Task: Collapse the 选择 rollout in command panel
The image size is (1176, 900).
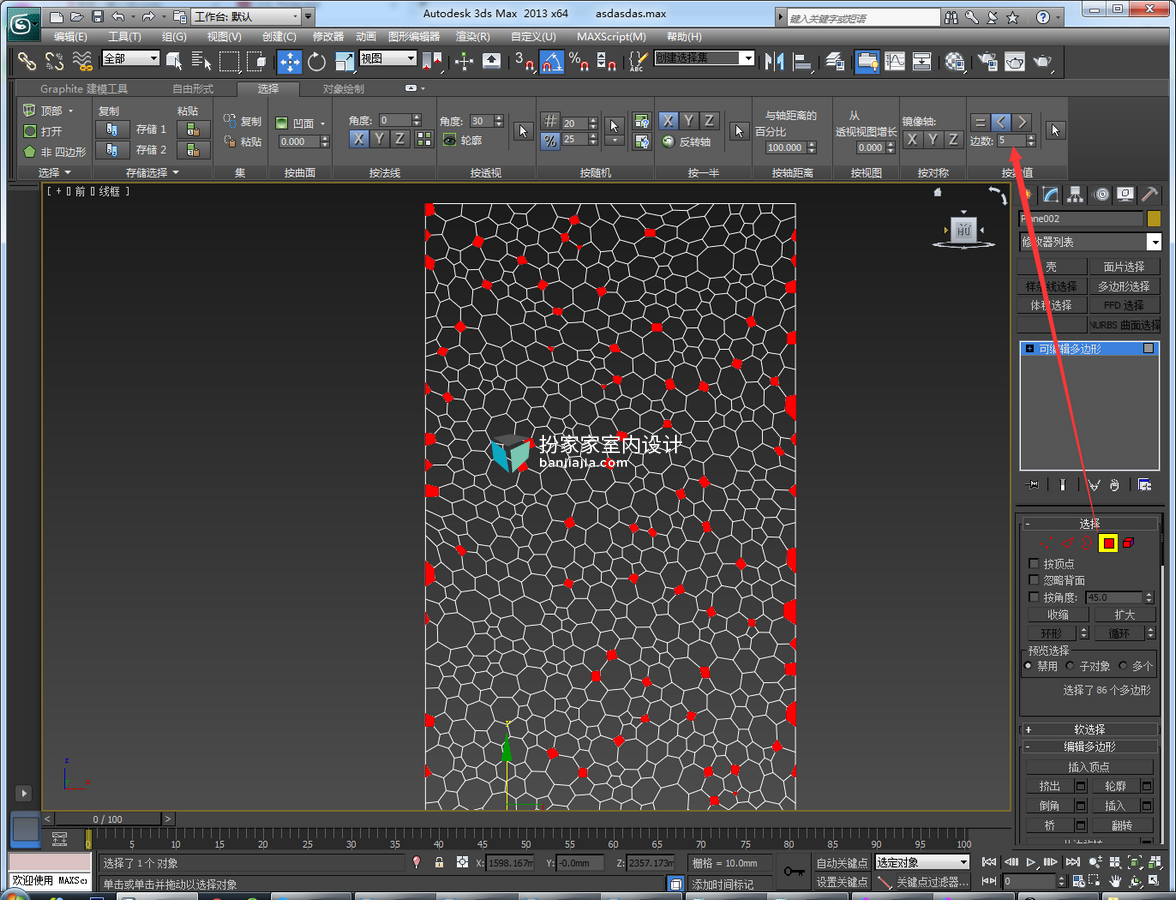Action: pyautogui.click(x=1089, y=524)
